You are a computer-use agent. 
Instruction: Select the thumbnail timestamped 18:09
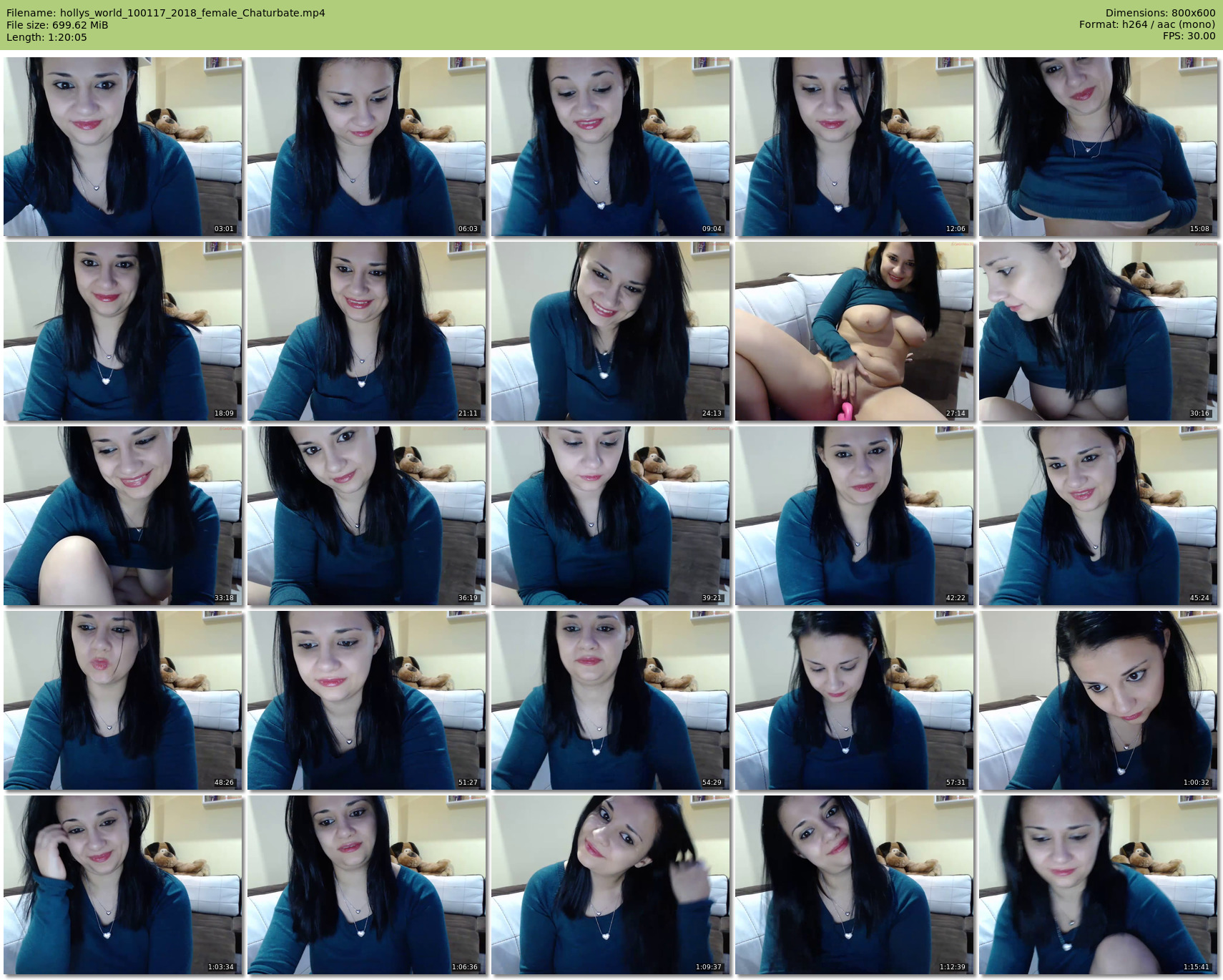coord(123,331)
